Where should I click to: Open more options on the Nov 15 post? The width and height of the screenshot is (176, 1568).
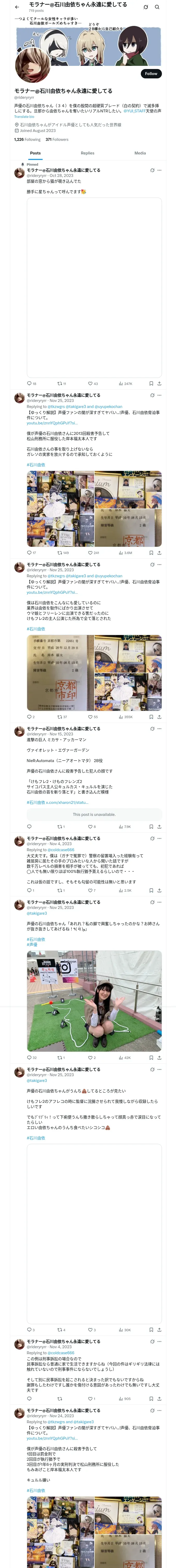[x=160, y=729]
